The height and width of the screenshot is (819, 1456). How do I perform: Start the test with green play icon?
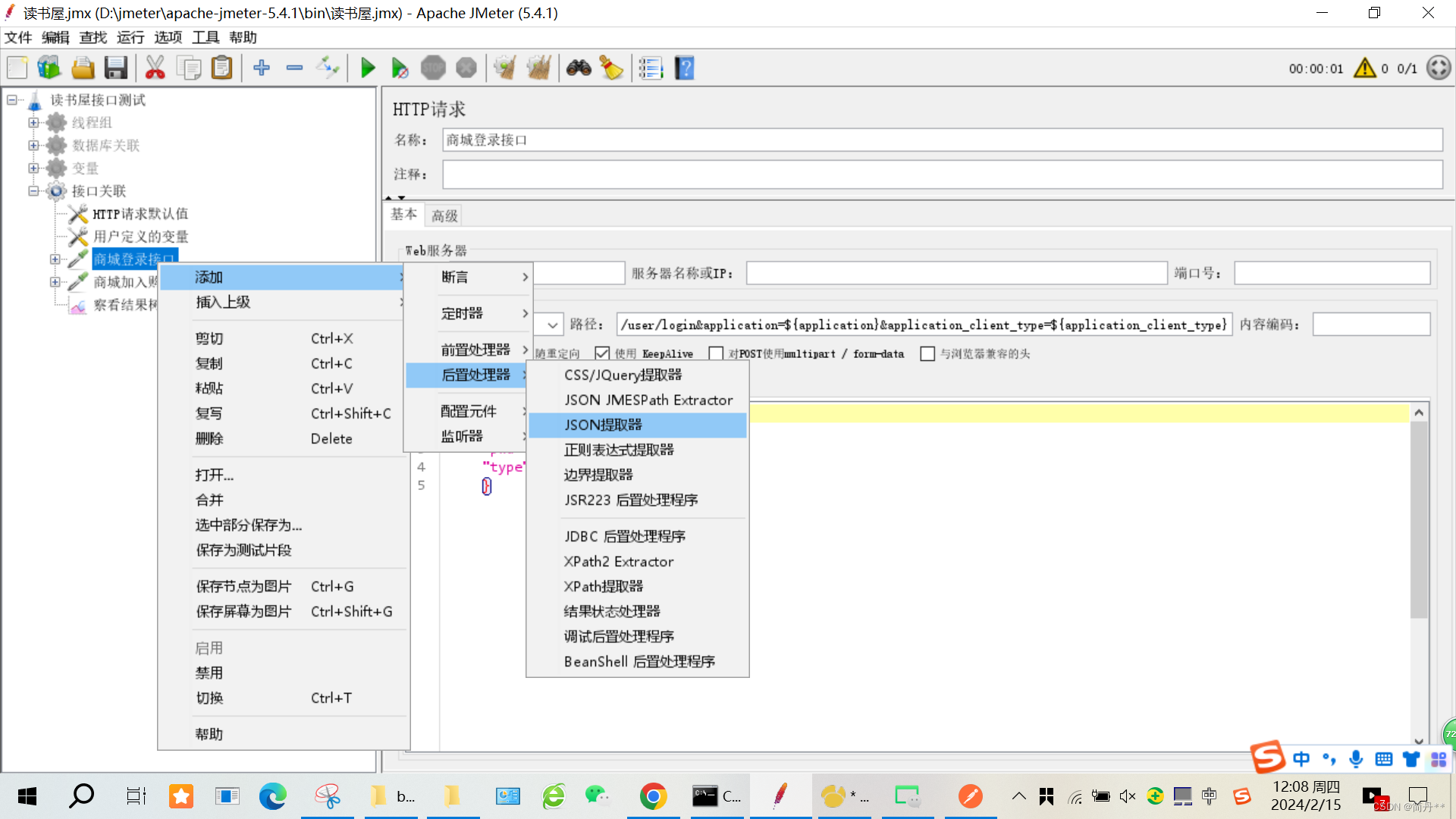(x=368, y=68)
